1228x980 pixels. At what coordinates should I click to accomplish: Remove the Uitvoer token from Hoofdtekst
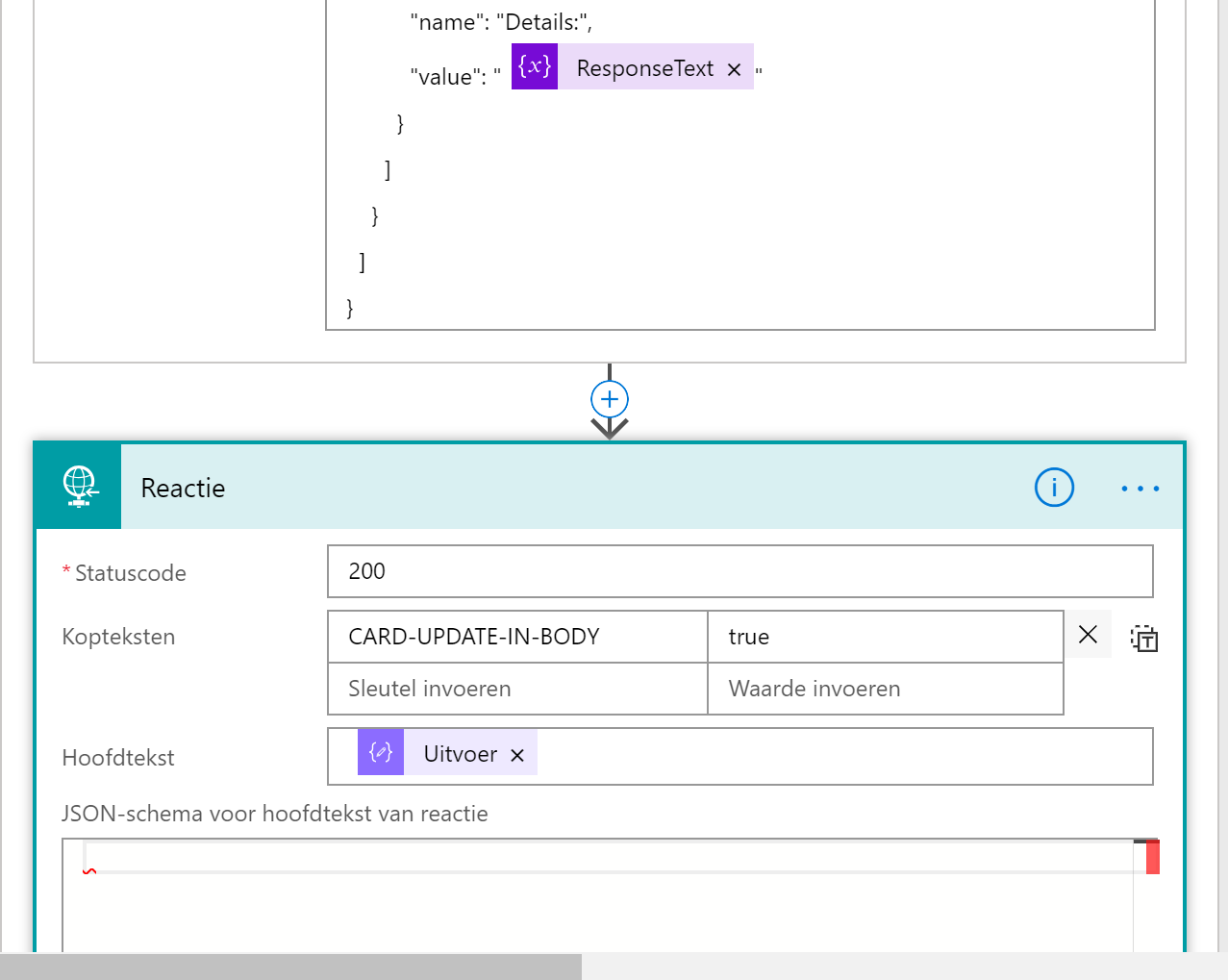517,755
